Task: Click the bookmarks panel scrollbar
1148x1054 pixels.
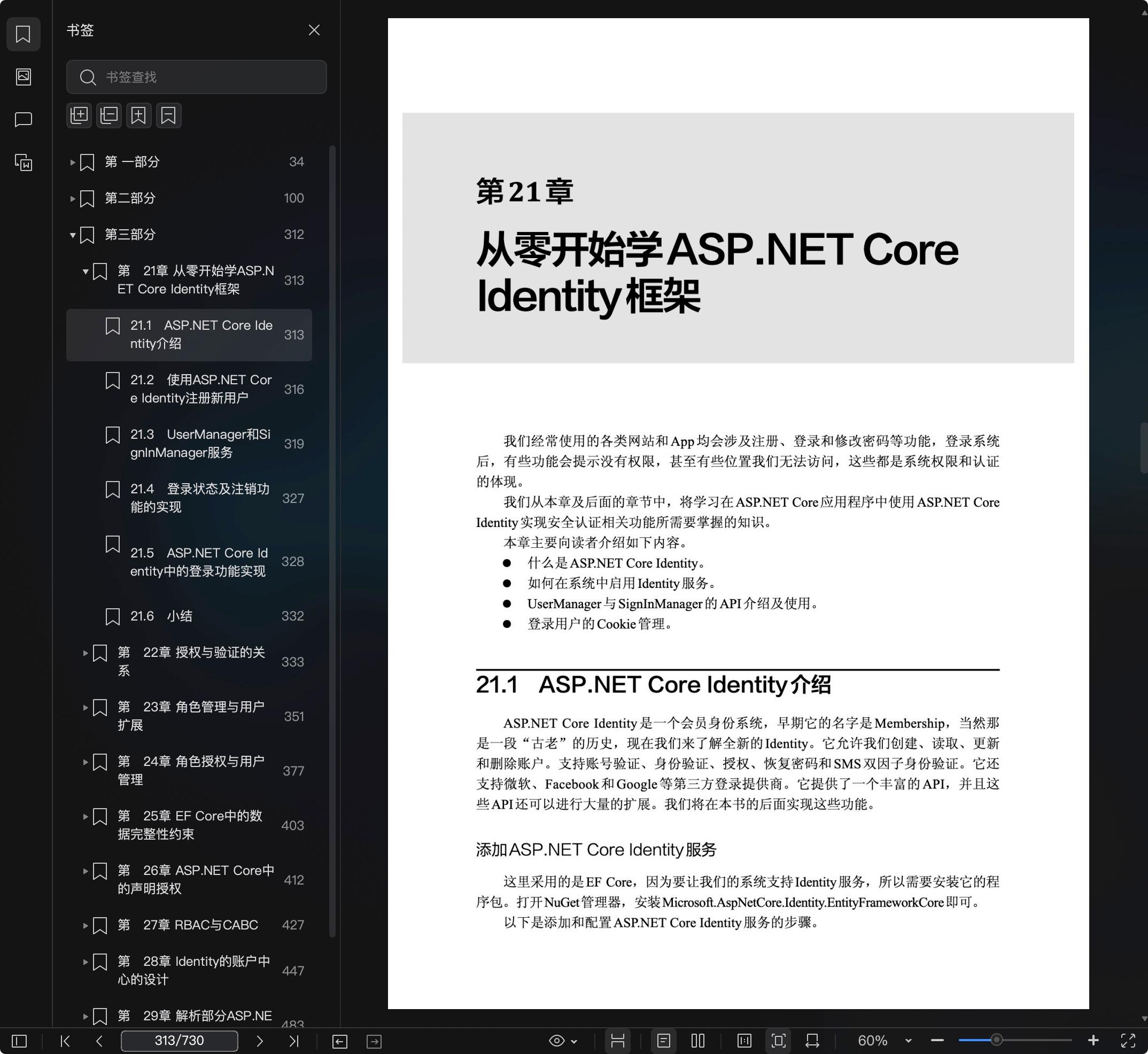Action: [x=332, y=541]
